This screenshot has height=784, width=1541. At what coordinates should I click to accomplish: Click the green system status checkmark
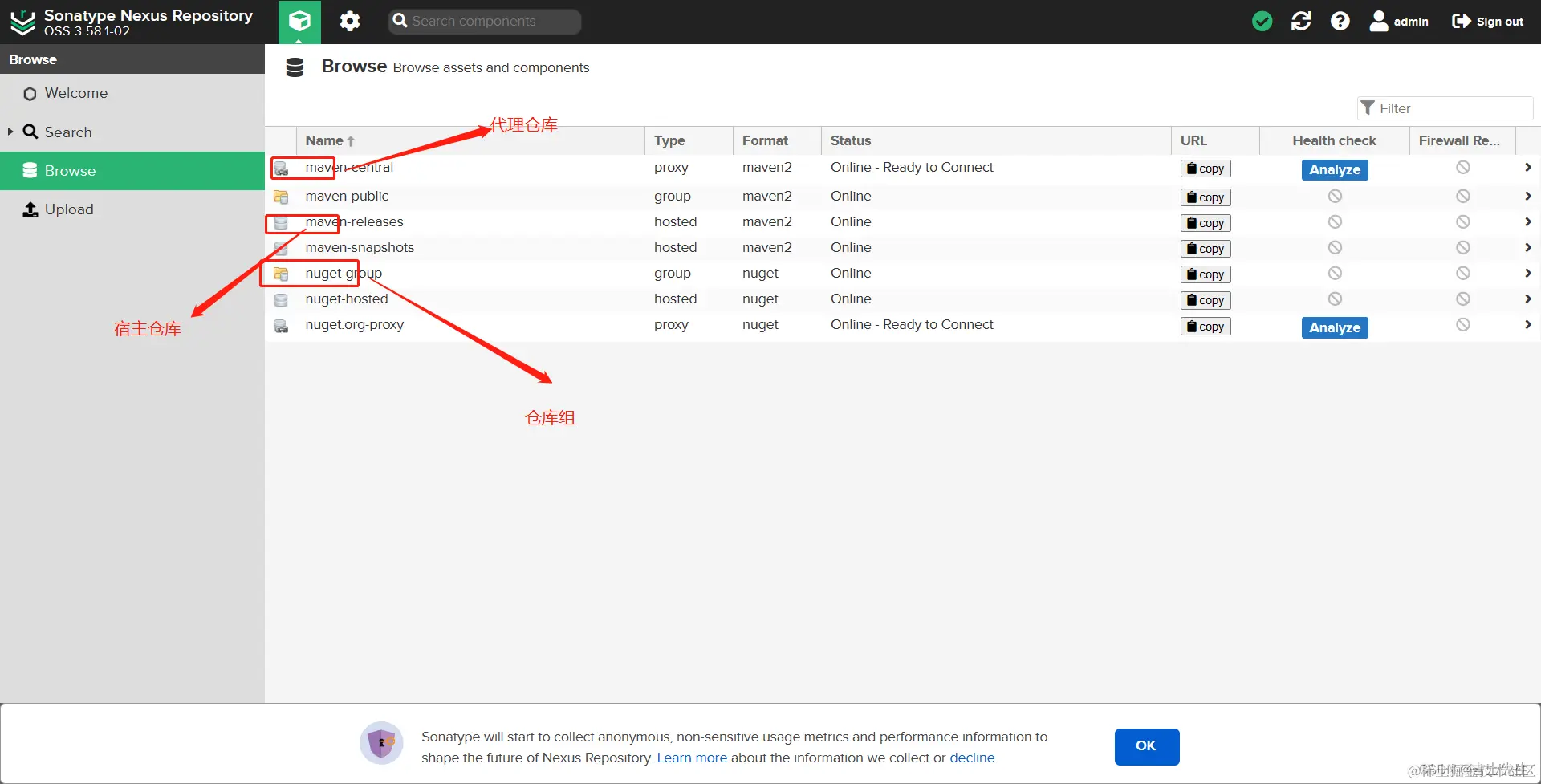tap(1262, 22)
